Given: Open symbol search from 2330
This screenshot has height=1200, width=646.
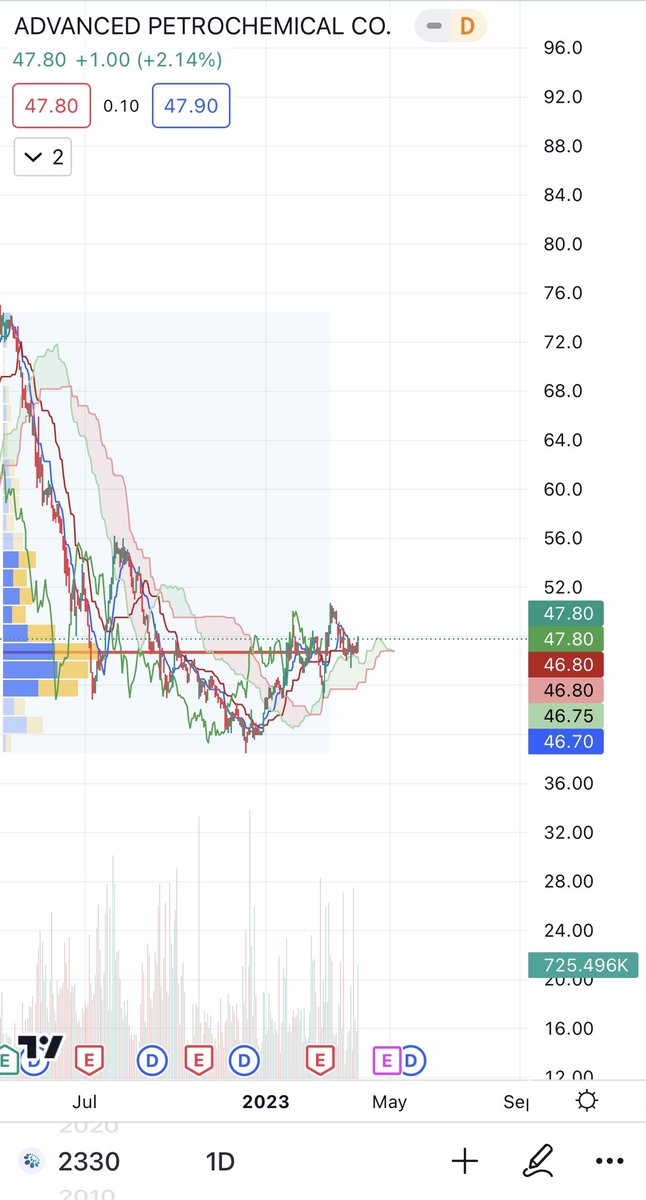Looking at the screenshot, I should click(89, 1162).
